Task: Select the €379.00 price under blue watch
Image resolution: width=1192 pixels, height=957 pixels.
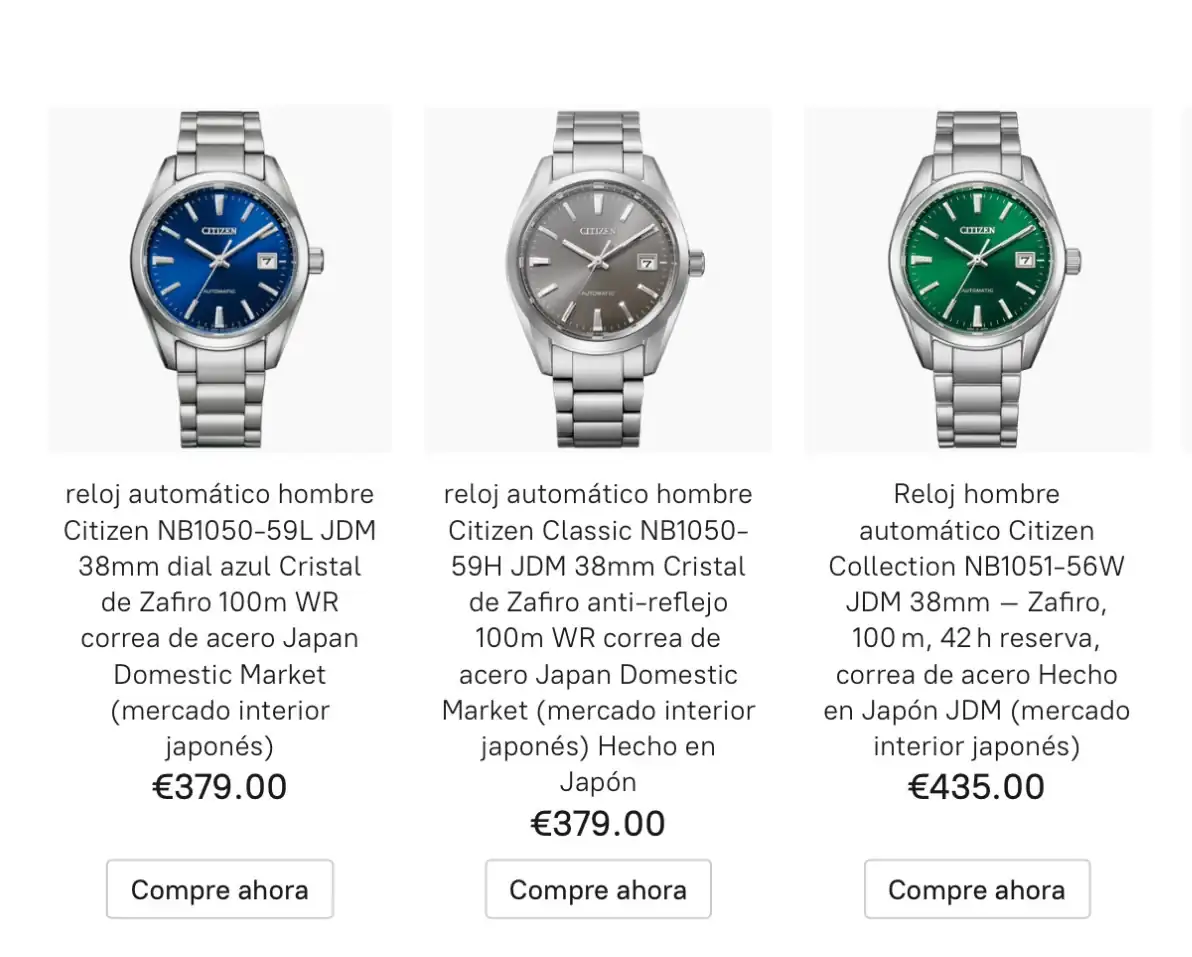Action: 220,787
